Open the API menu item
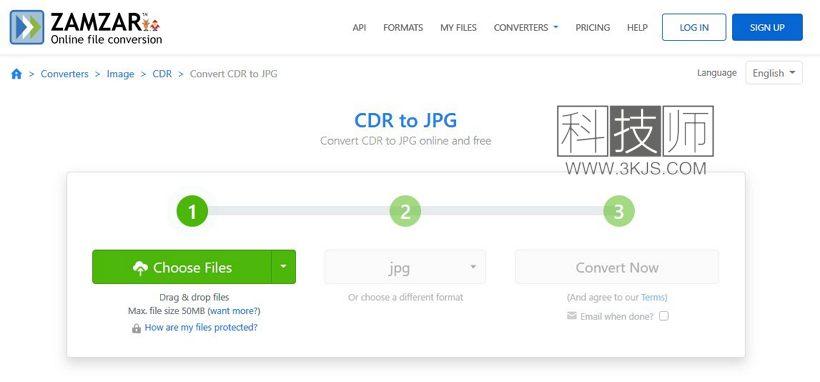Screen dimensions: 820x382 pos(359,28)
